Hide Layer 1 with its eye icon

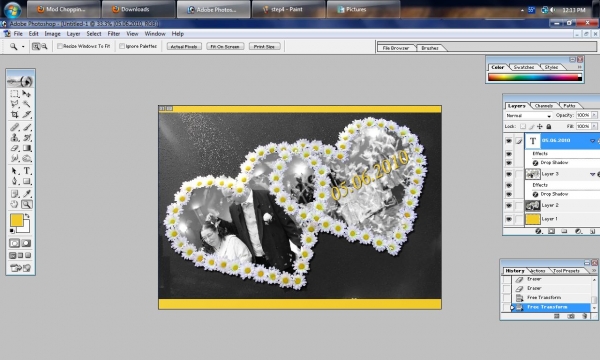tap(508, 219)
